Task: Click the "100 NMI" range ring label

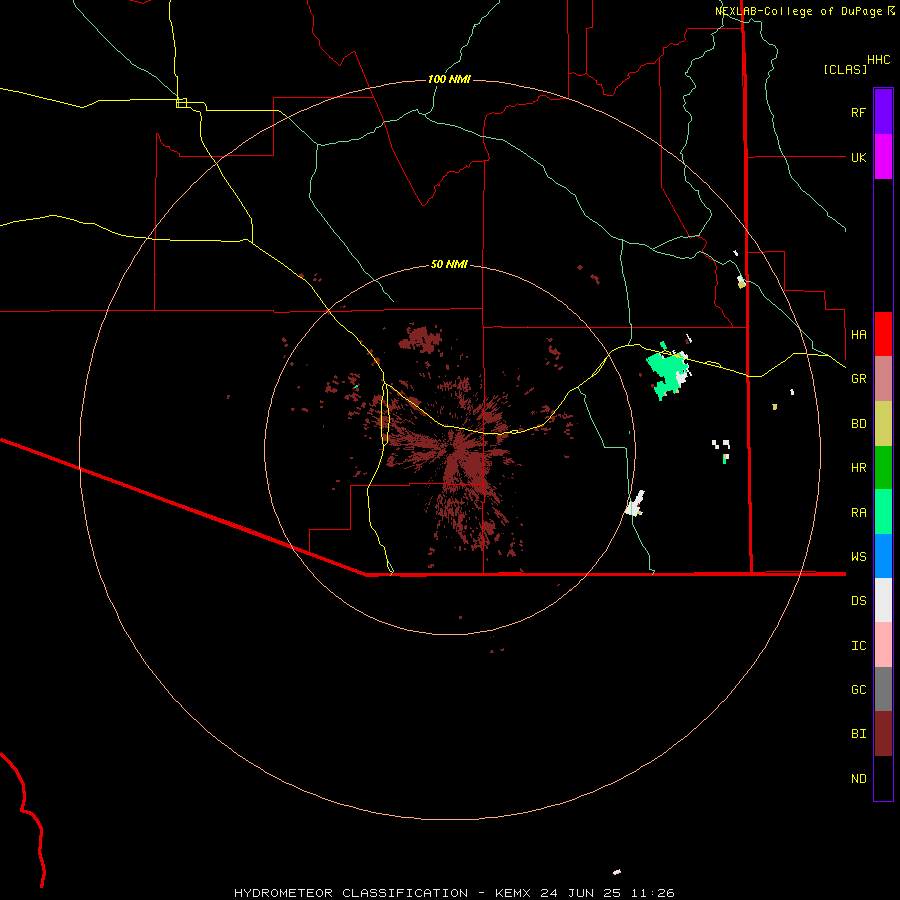Action: pyautogui.click(x=449, y=79)
